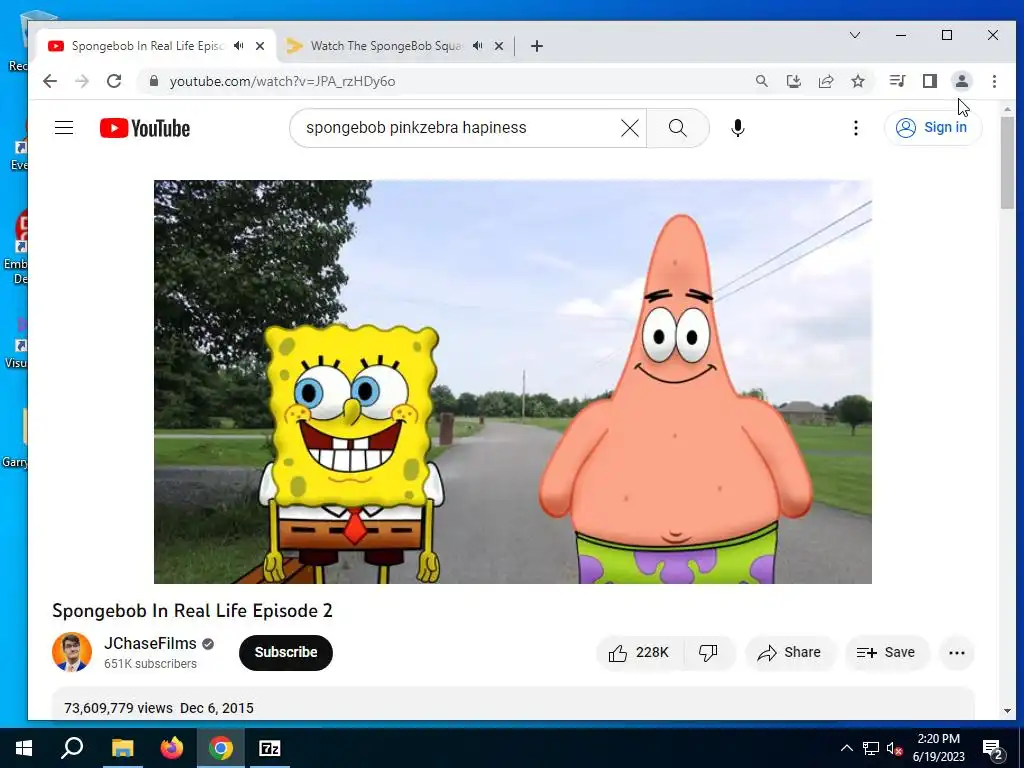Open Chrome media controls icon
Viewport: 1024px width, 768px height.
pos(897,81)
